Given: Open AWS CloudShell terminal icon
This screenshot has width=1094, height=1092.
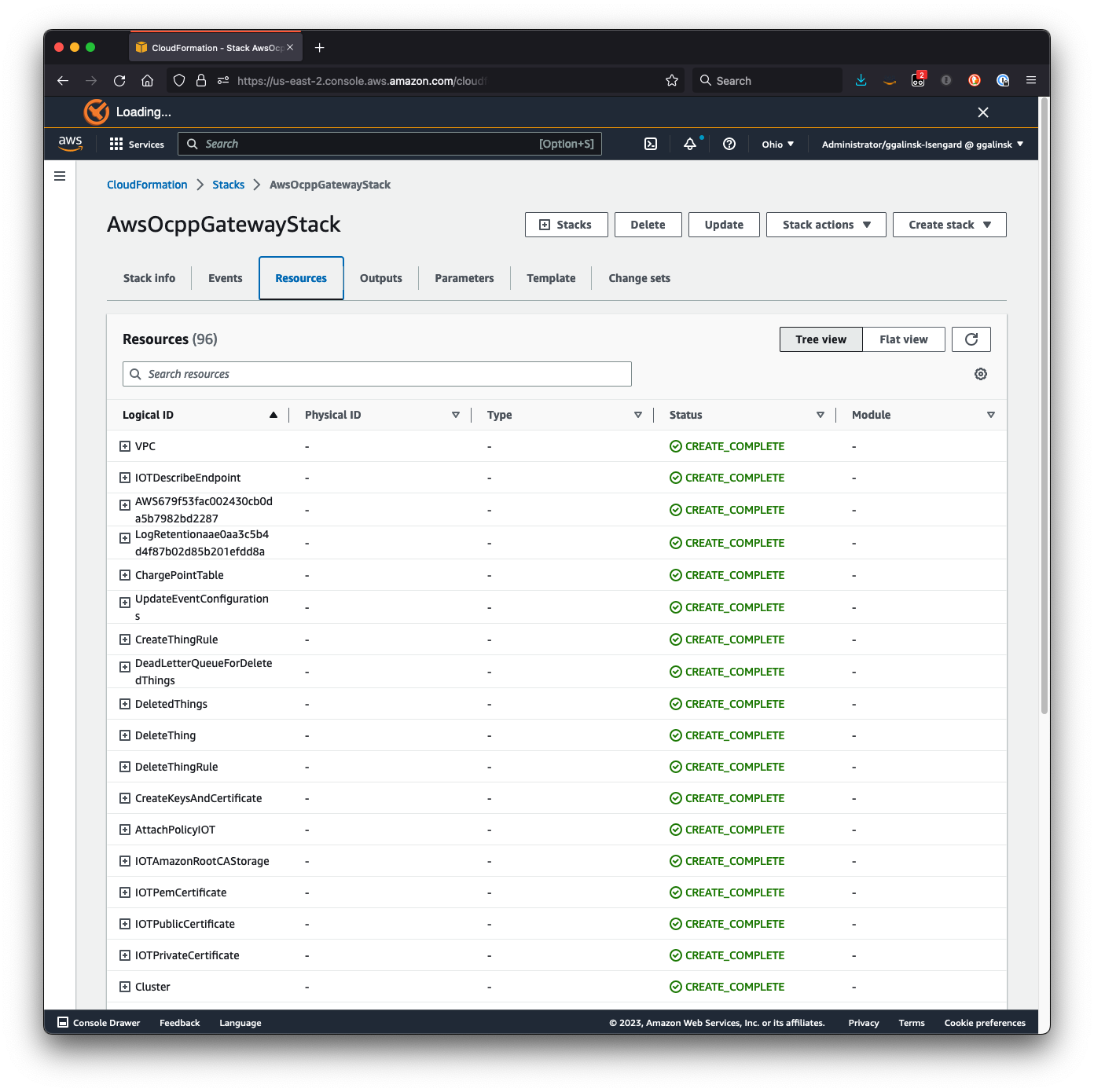Looking at the screenshot, I should (x=650, y=144).
